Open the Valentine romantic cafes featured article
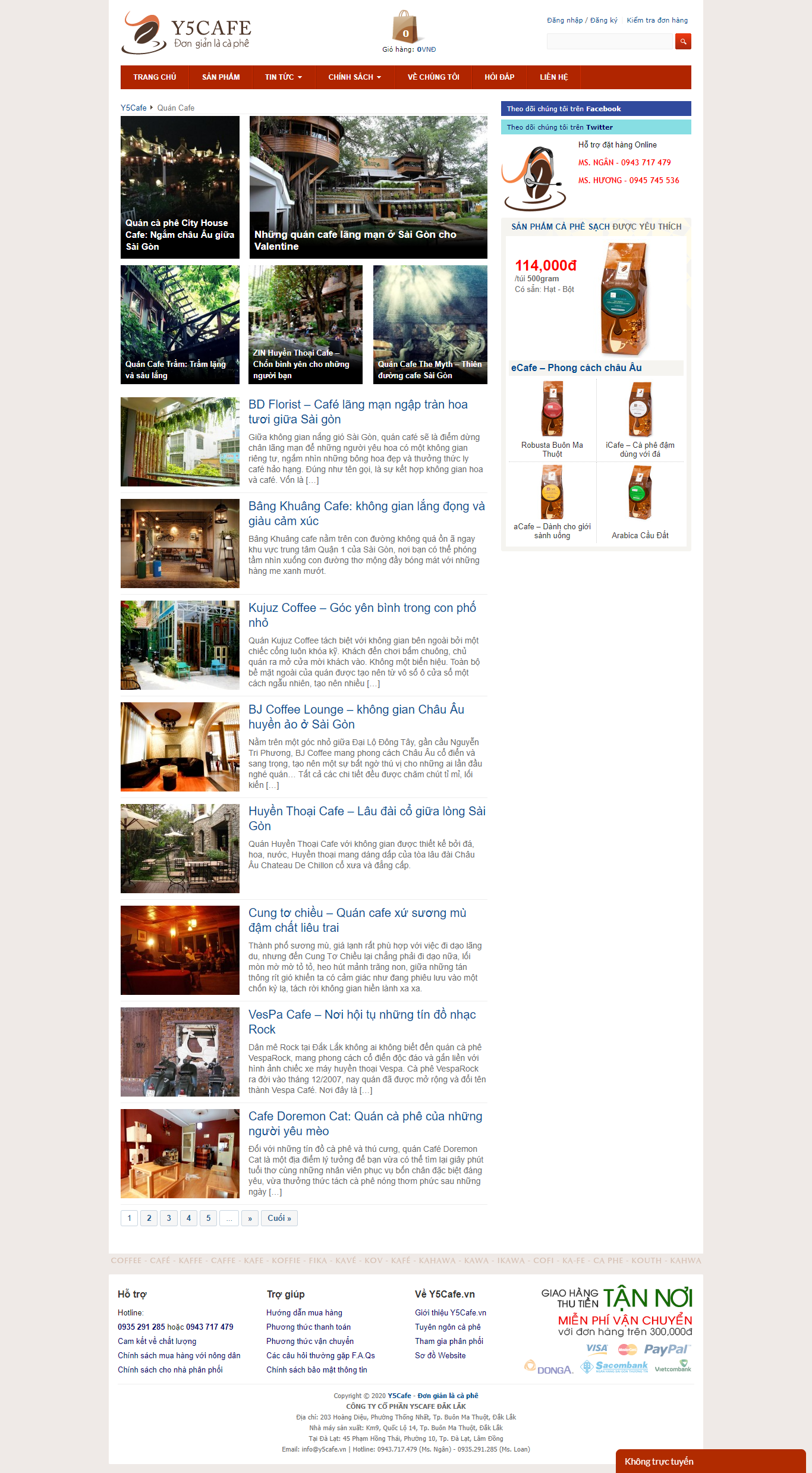 click(369, 187)
